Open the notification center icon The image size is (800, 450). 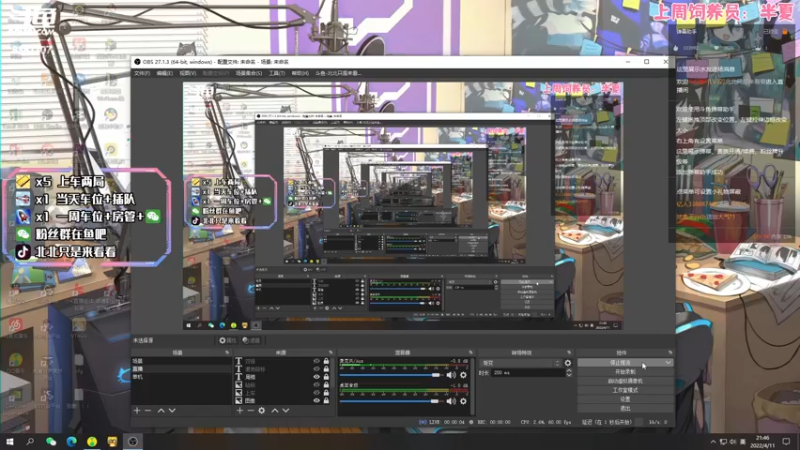(786, 441)
